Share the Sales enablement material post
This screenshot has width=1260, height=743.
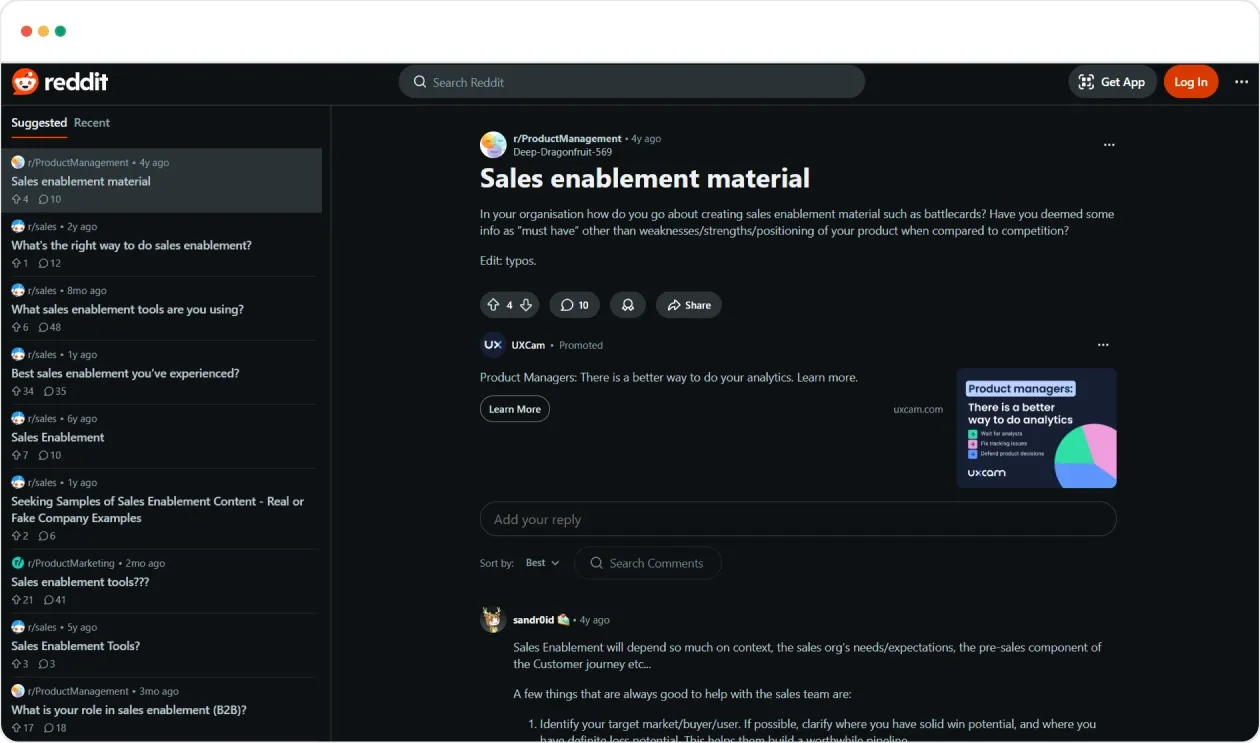point(688,304)
